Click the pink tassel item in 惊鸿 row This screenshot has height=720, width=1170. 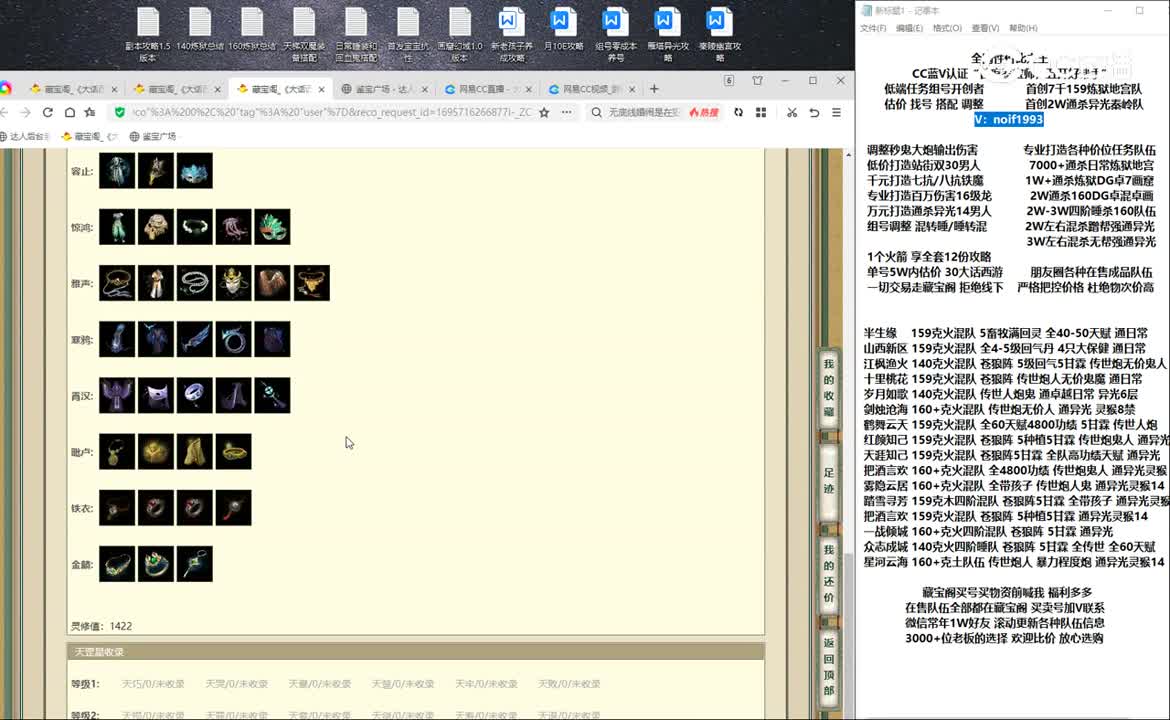point(234,227)
